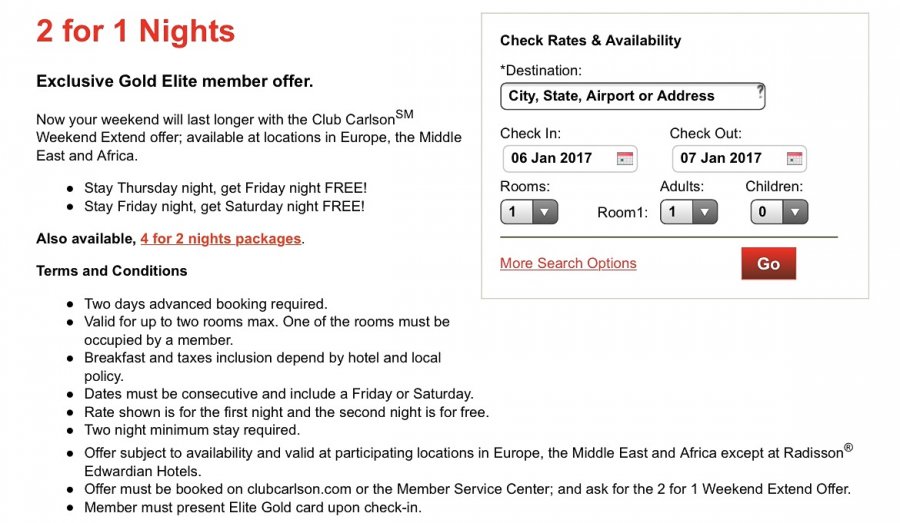900x523 pixels.
Task: Click the Room1: label text
Action: (x=621, y=212)
